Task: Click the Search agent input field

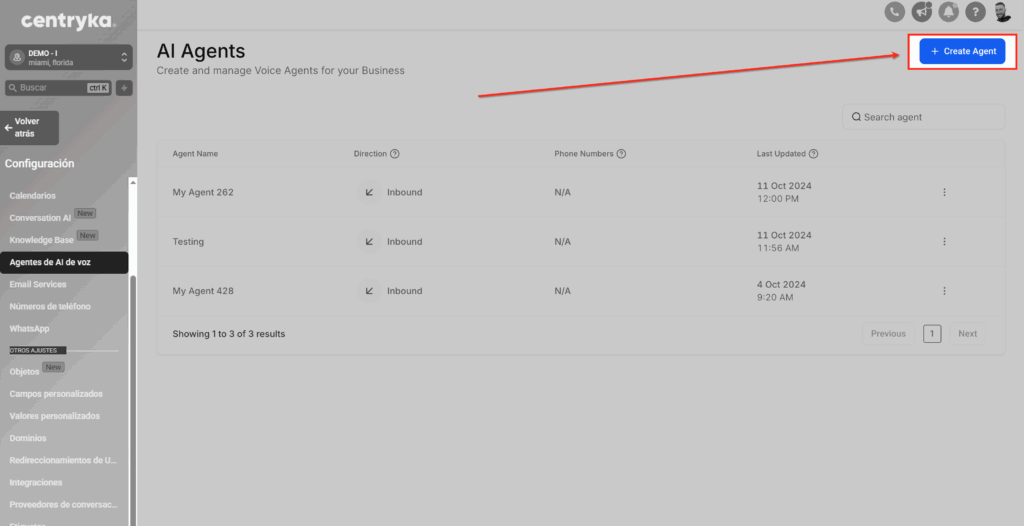Action: (x=923, y=117)
